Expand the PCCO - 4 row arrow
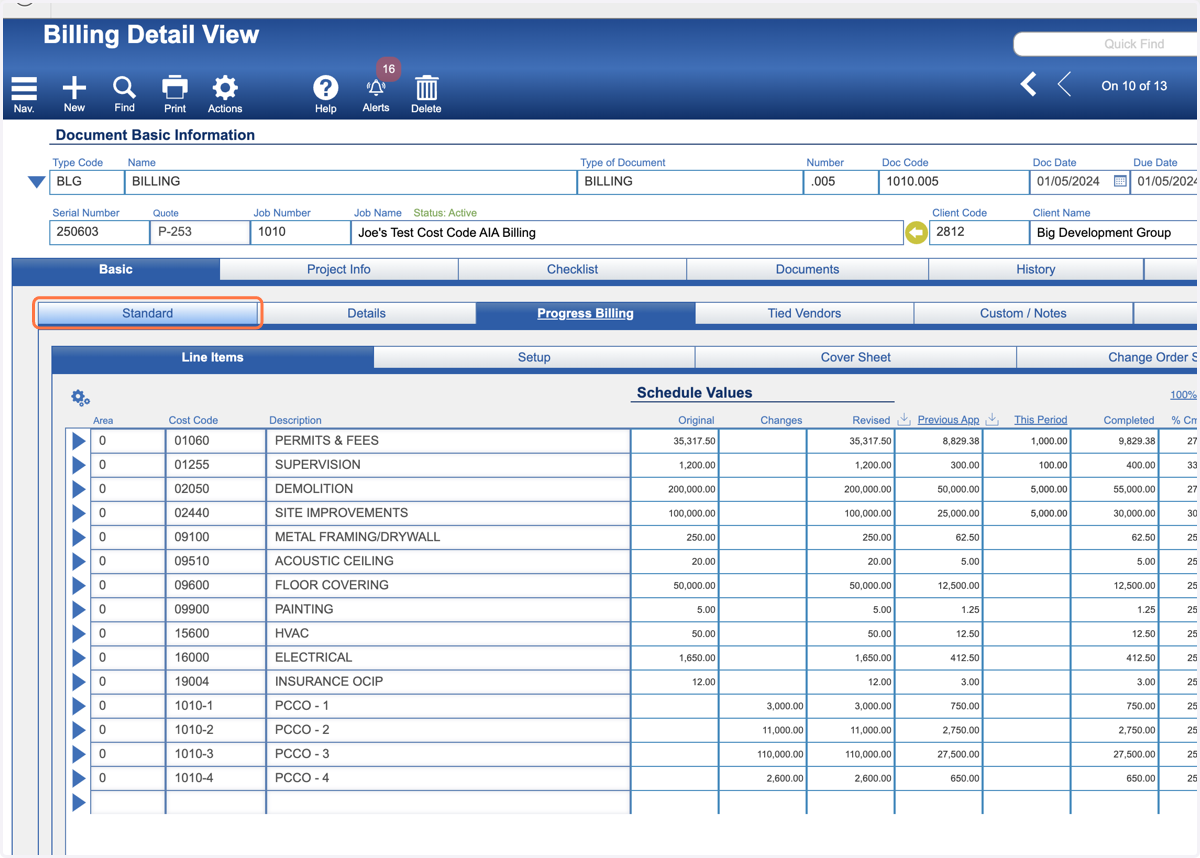This screenshot has height=858, width=1200. (x=79, y=778)
